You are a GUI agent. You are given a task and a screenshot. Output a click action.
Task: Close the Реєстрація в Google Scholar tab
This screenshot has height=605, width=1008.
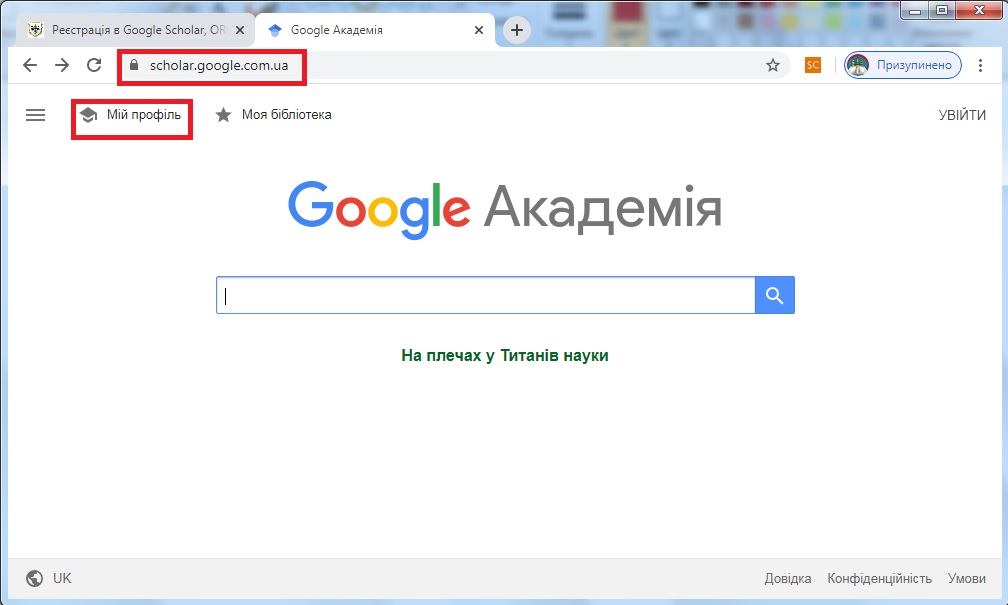[x=240, y=30]
